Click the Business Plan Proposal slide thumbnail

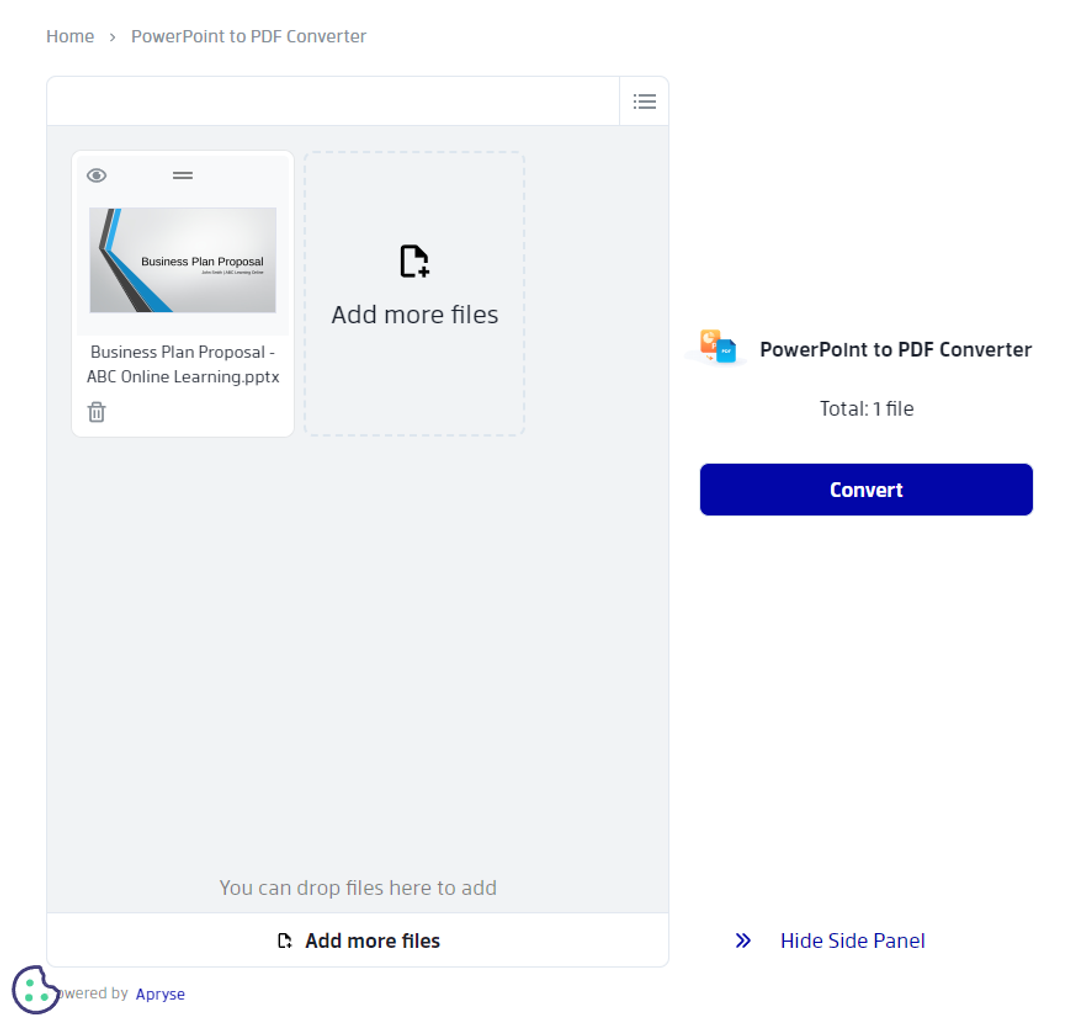[182, 260]
